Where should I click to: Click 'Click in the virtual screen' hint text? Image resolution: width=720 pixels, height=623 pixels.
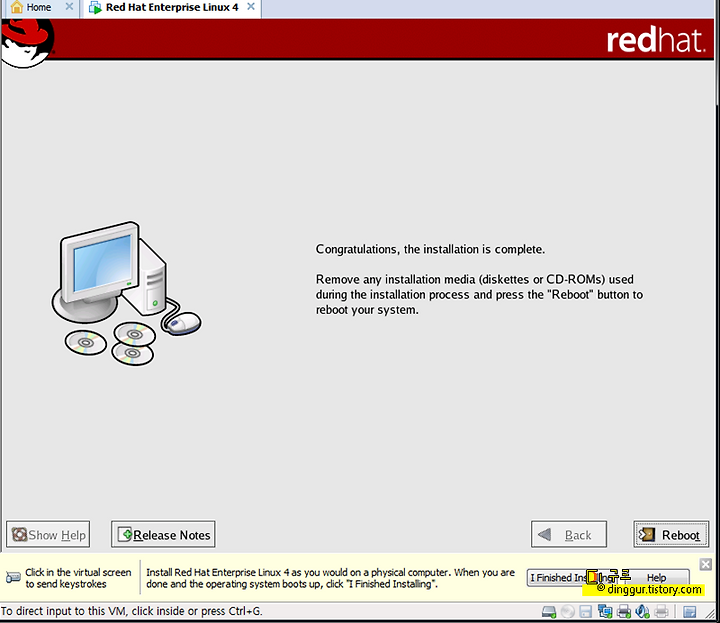click(78, 578)
